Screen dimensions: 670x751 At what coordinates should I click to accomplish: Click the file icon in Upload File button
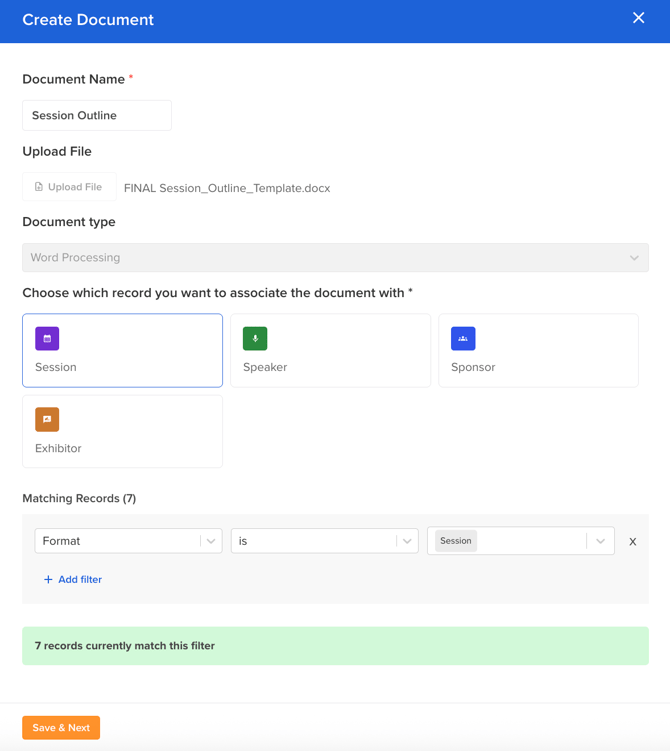pyautogui.click(x=39, y=187)
